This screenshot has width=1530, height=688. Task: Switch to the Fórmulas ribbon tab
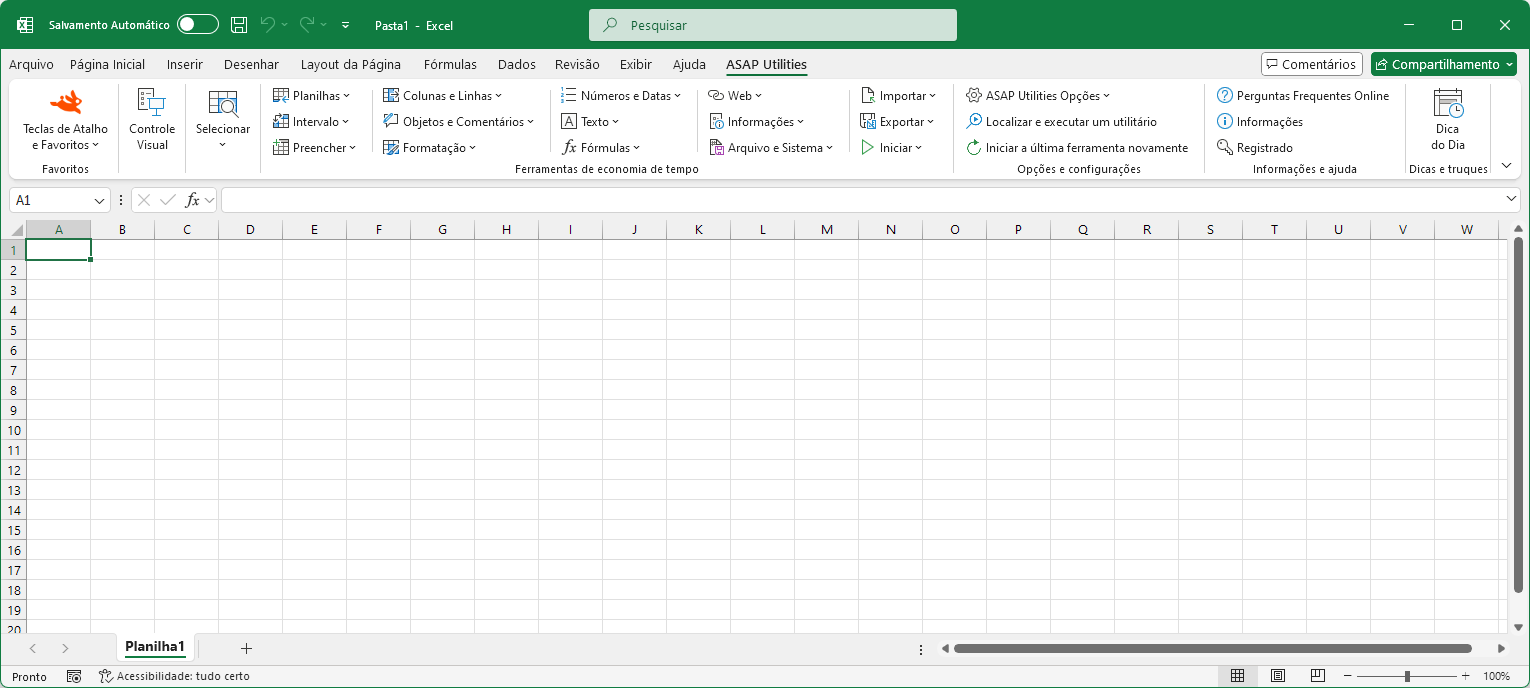tap(450, 64)
